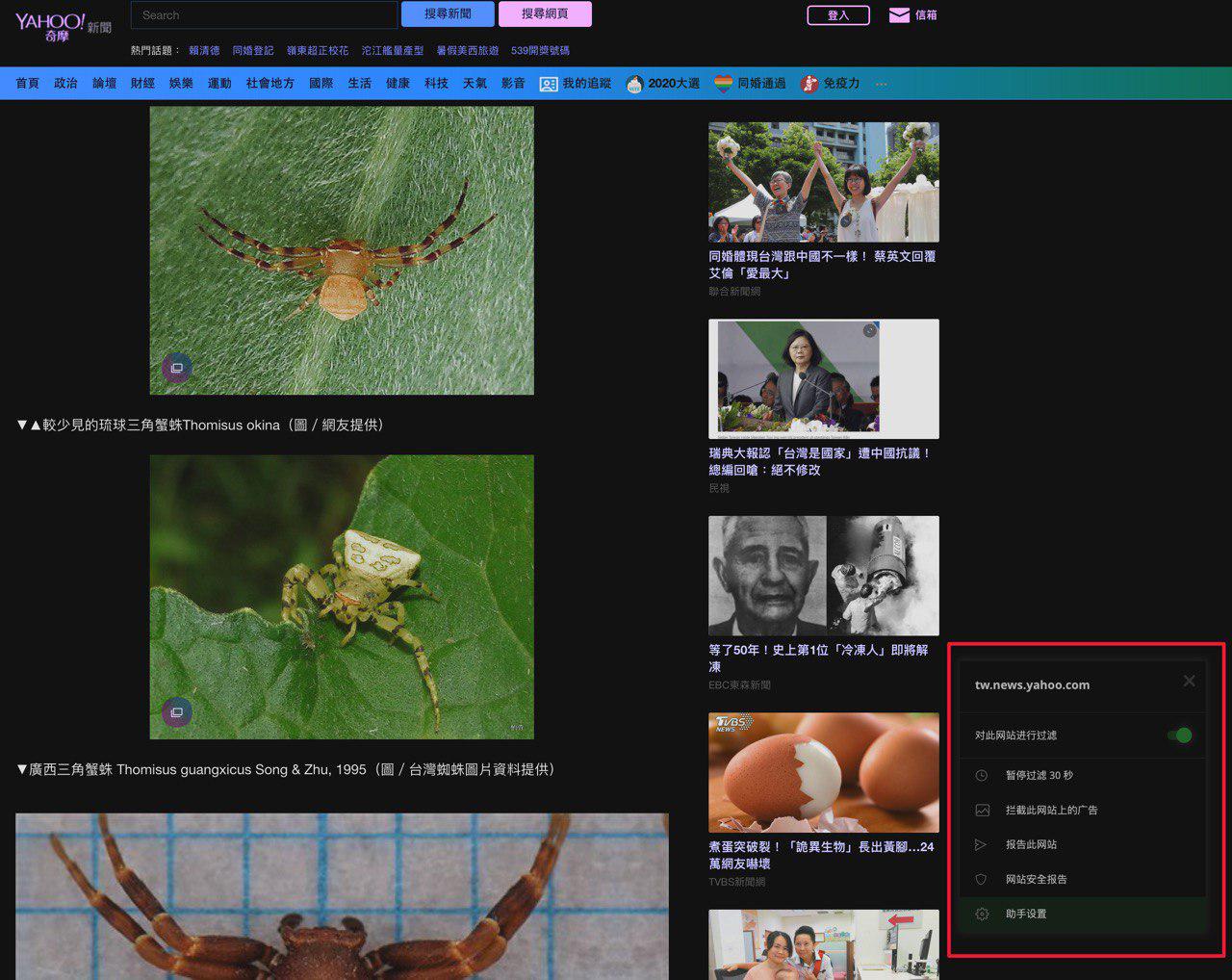The width and height of the screenshot is (1232, 980).
Task: Open hot topic 嶺東超正校花
Action: tap(318, 50)
